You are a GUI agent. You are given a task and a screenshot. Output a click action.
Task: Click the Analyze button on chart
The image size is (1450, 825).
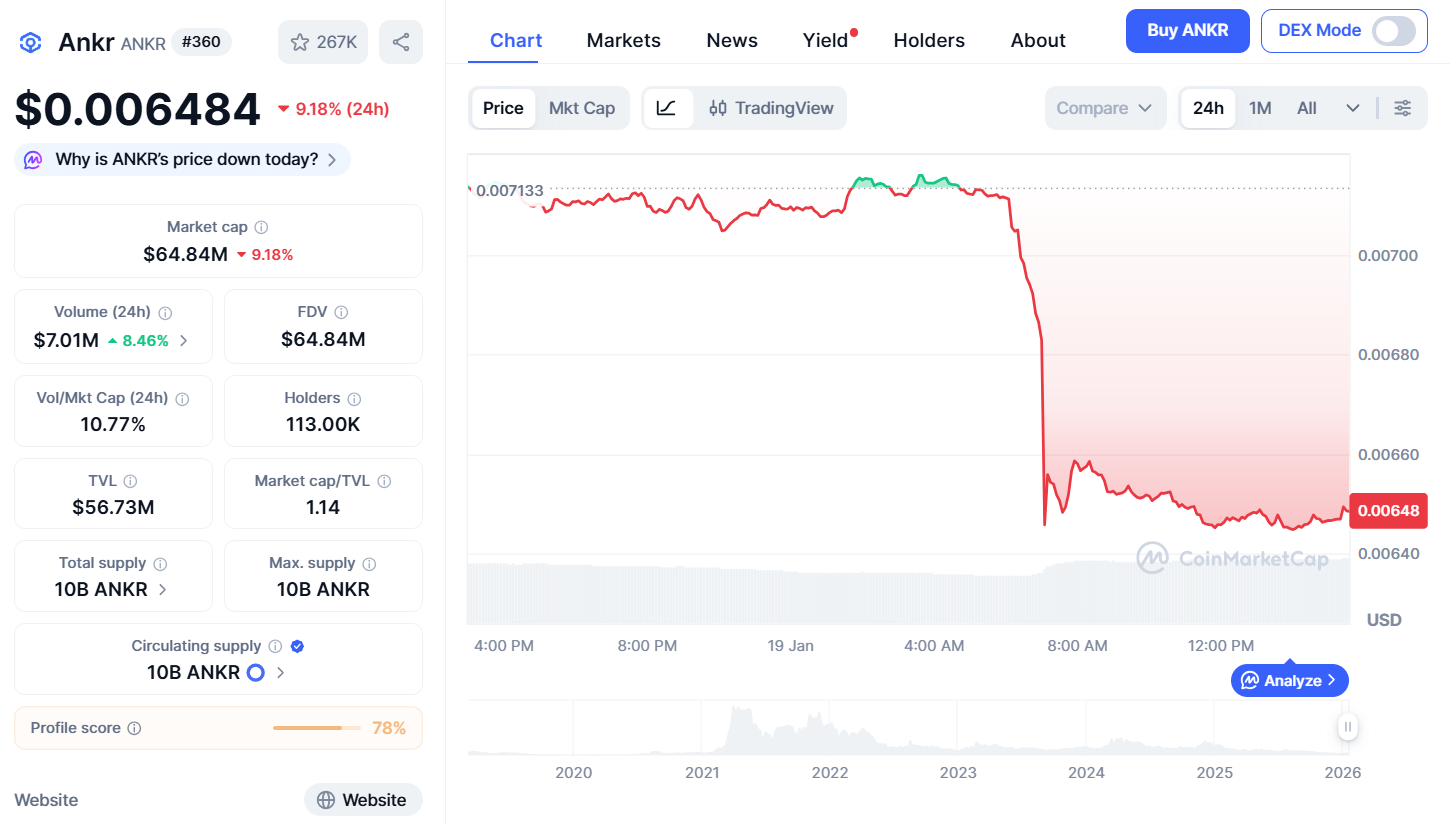coord(1289,681)
